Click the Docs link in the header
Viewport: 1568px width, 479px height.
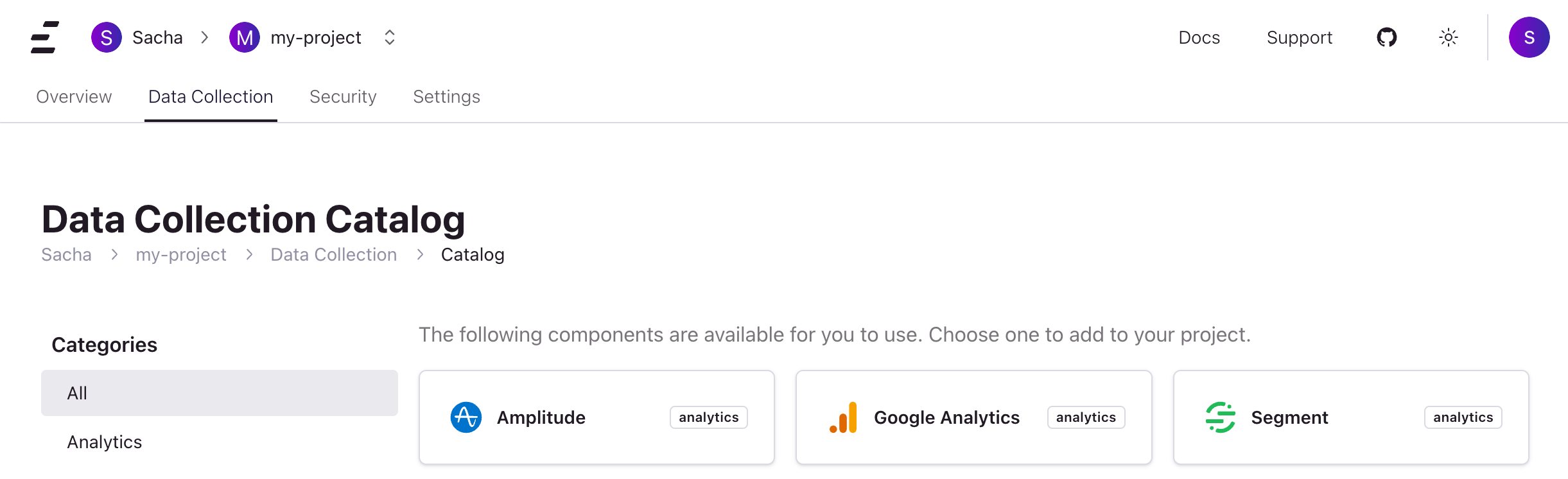coord(1199,37)
